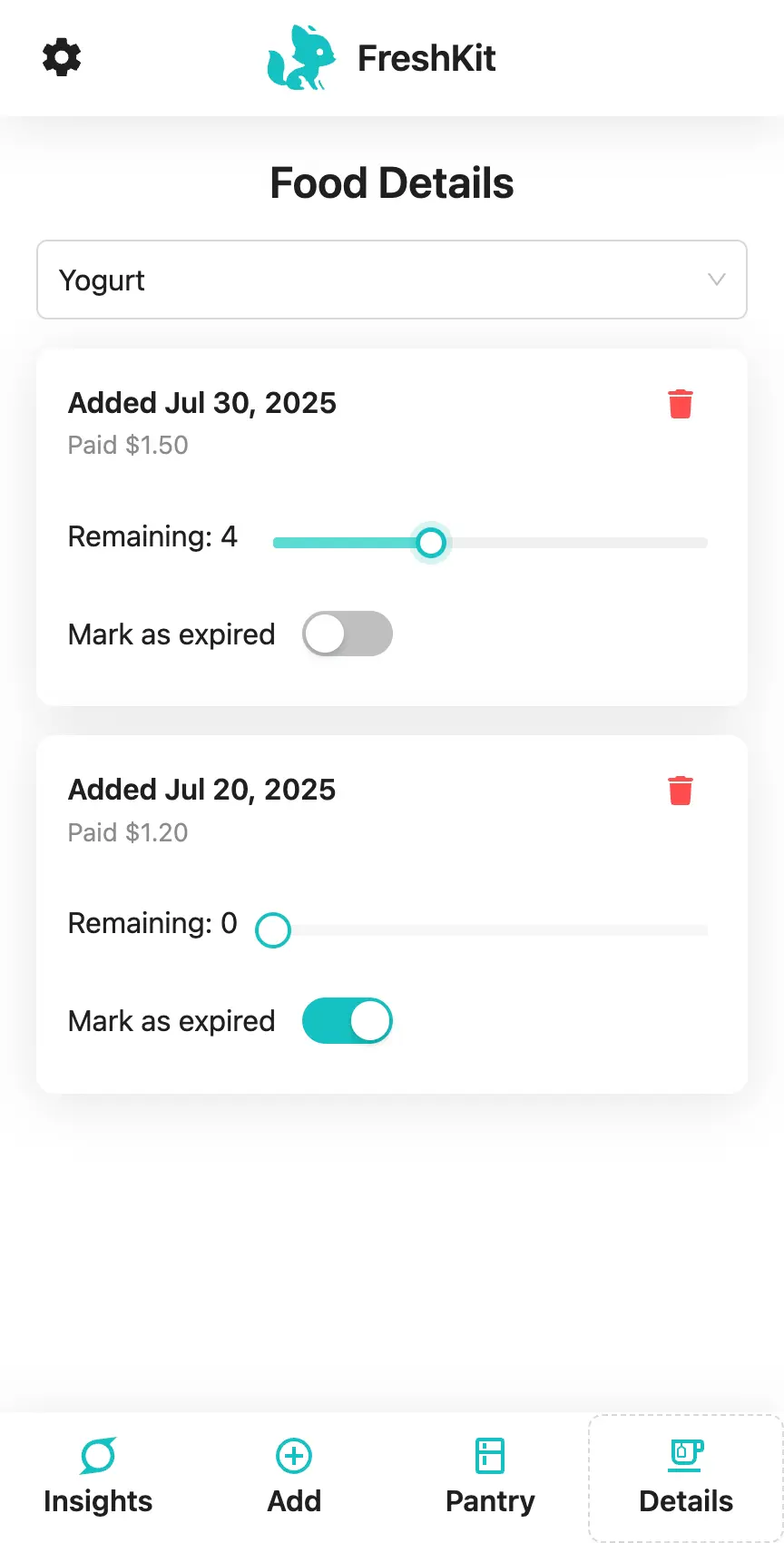
Task: Open settings via the gear icon
Action: (62, 57)
